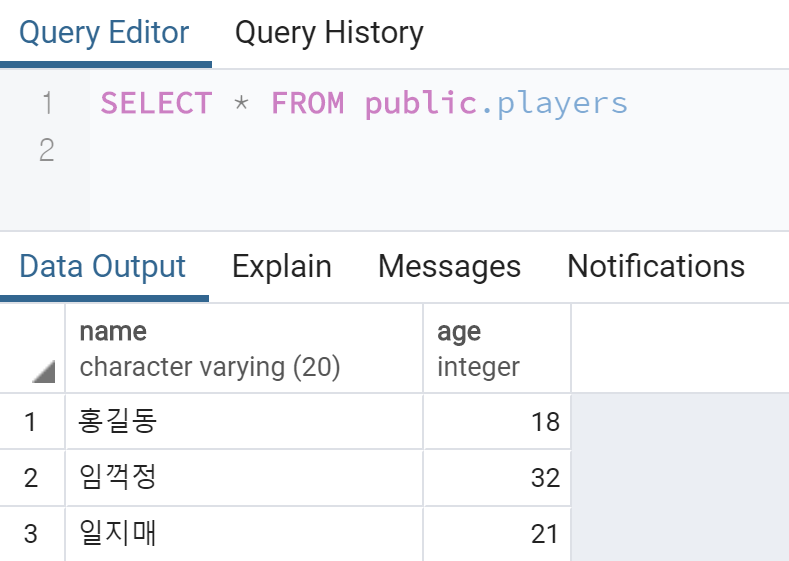Viewport: 789px width, 561px height.
Task: Place cursor on empty editor line 2
Action: click(438, 150)
